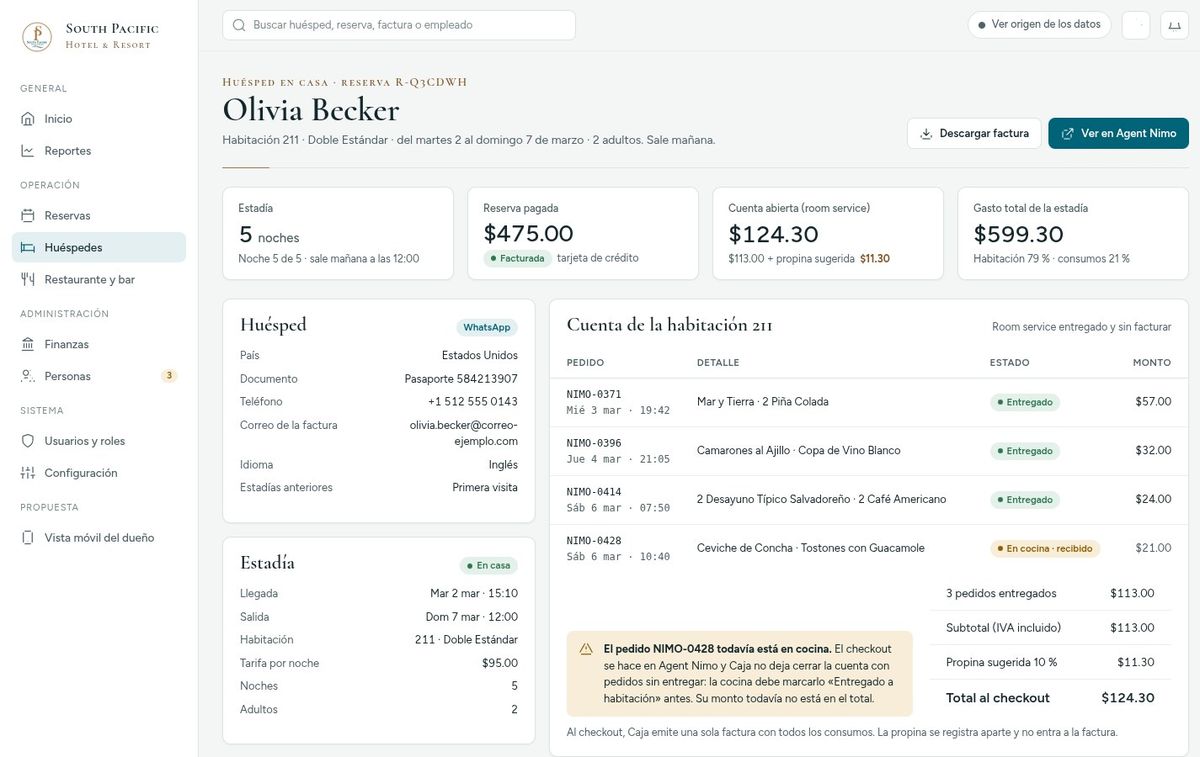The height and width of the screenshot is (757, 1200).
Task: Click the utensils icon for Restaurante y bar
Action: 27,280
